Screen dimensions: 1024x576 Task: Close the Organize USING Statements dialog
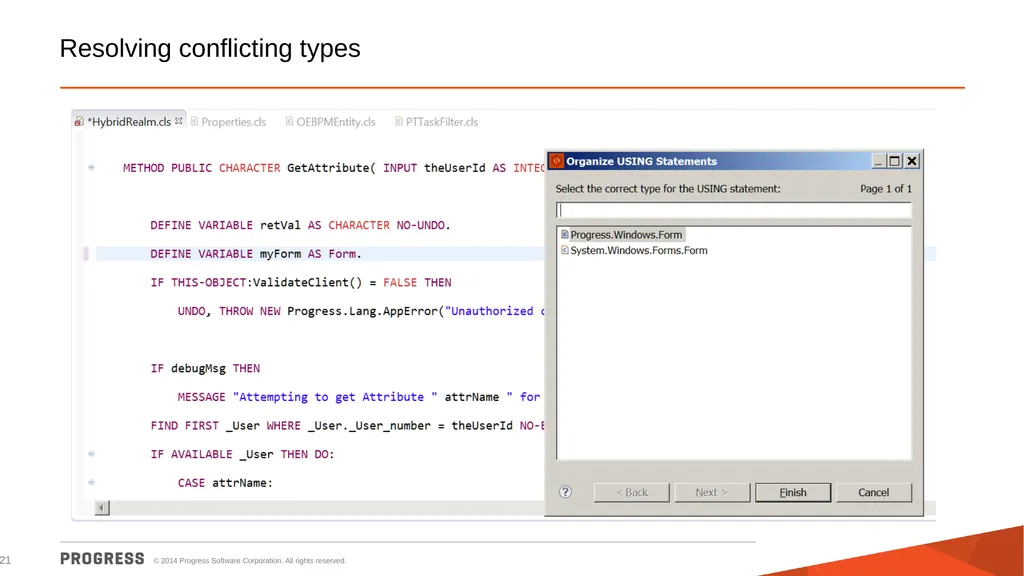[x=912, y=161]
